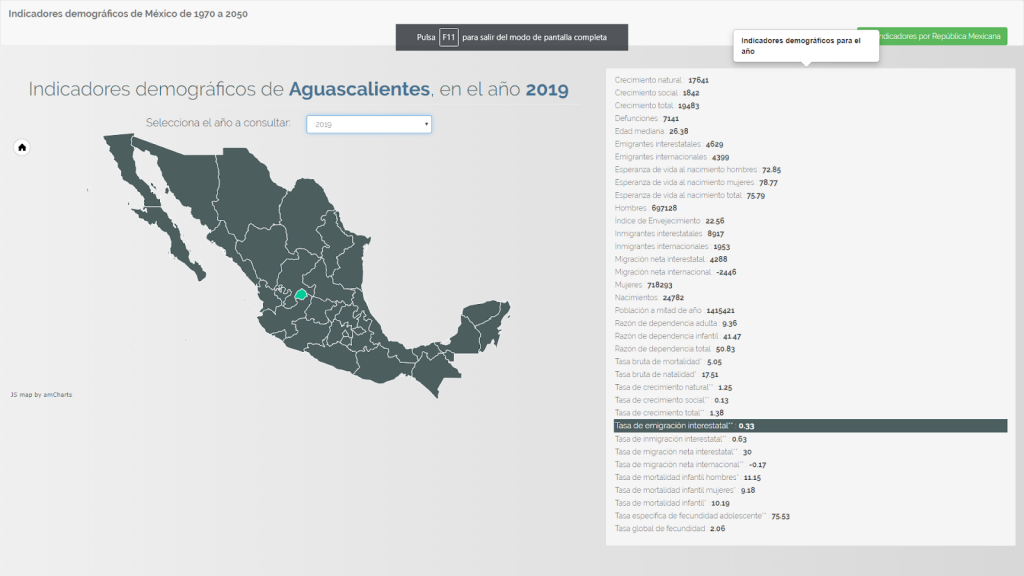Screen dimensions: 1024x576
Task: Select Tasa bruta de natalidad in the list
Action: (x=667, y=374)
